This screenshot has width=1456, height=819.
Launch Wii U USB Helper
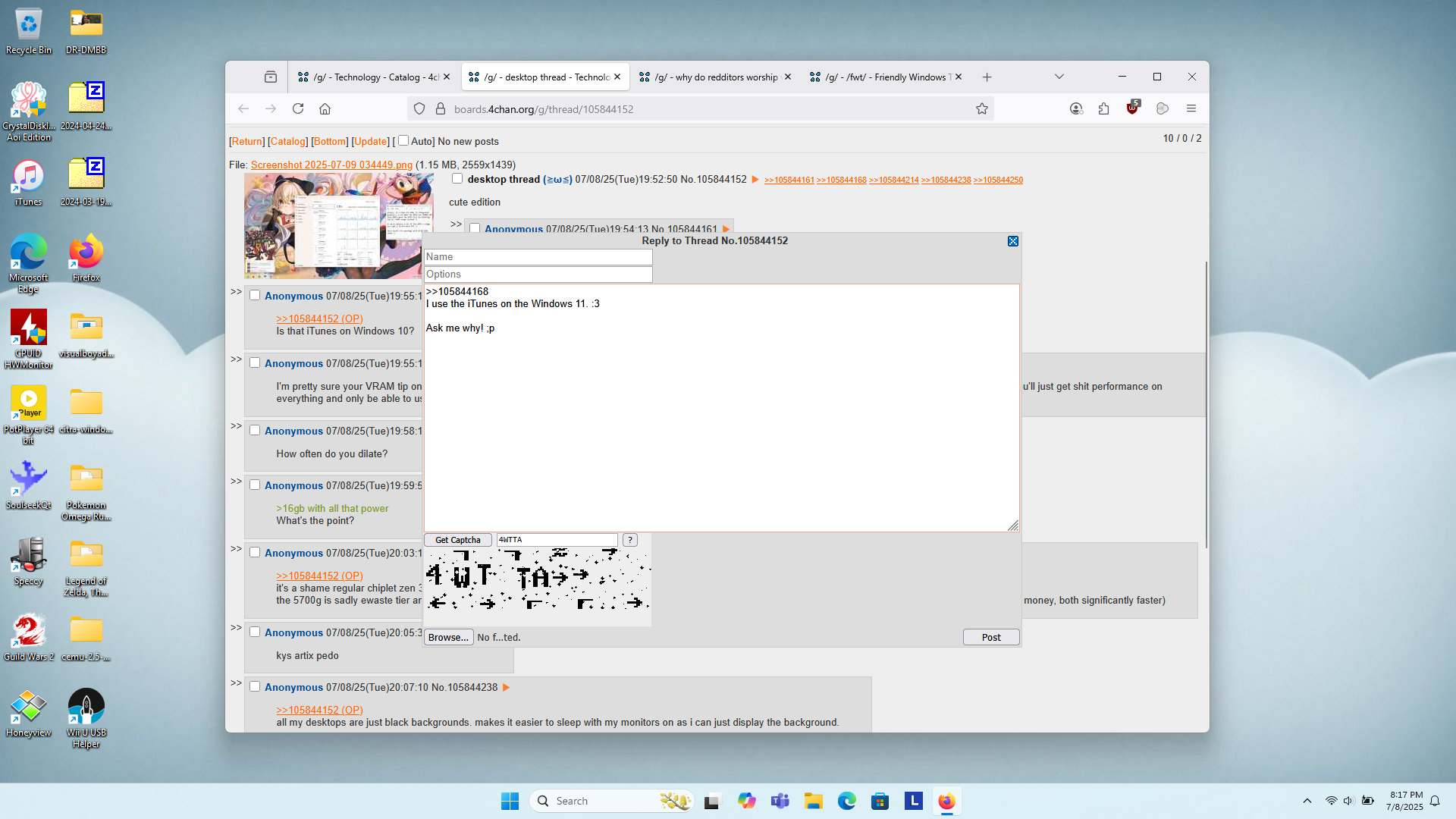coord(86,718)
